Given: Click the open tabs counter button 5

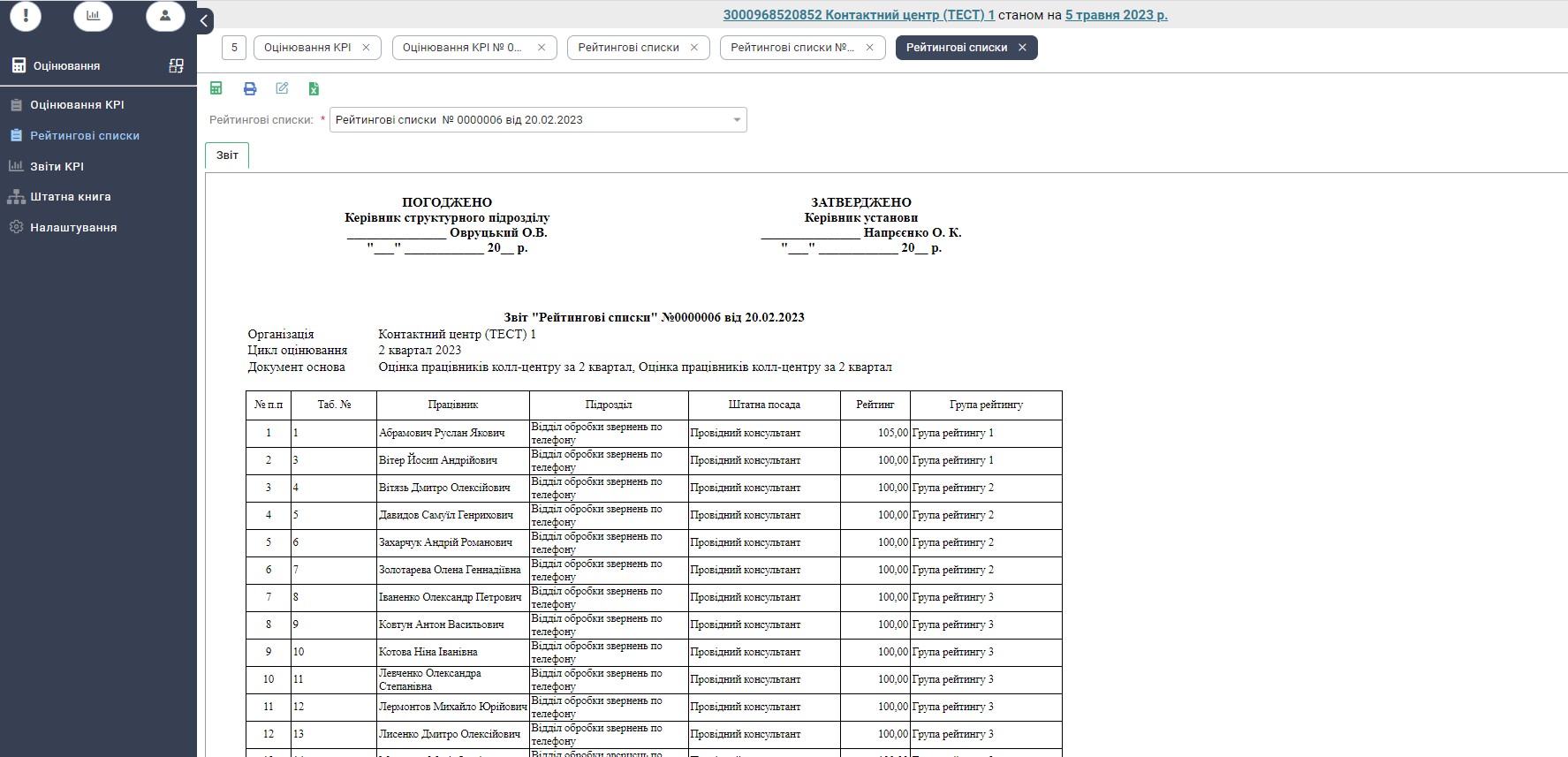Looking at the screenshot, I should point(234,48).
